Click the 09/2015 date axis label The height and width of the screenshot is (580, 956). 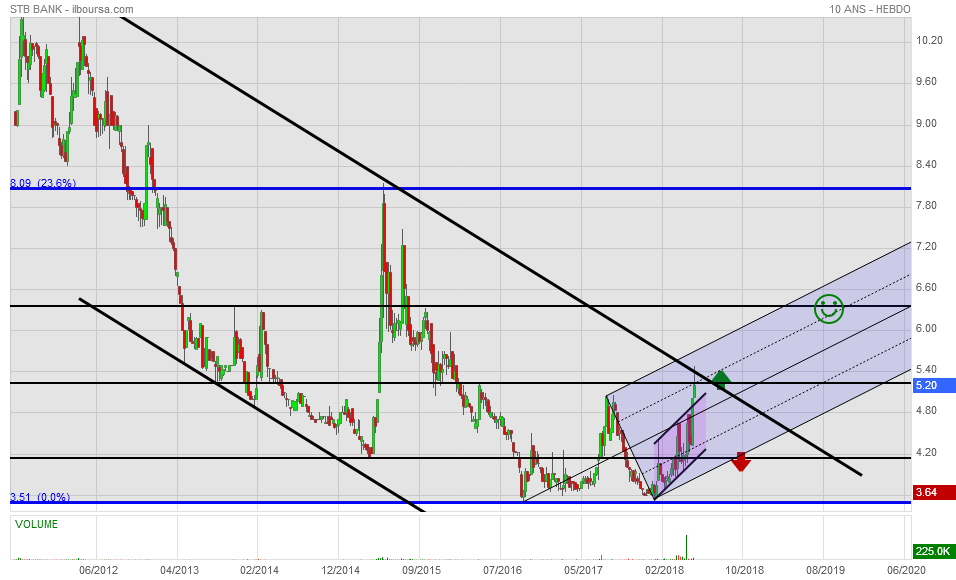[421, 570]
